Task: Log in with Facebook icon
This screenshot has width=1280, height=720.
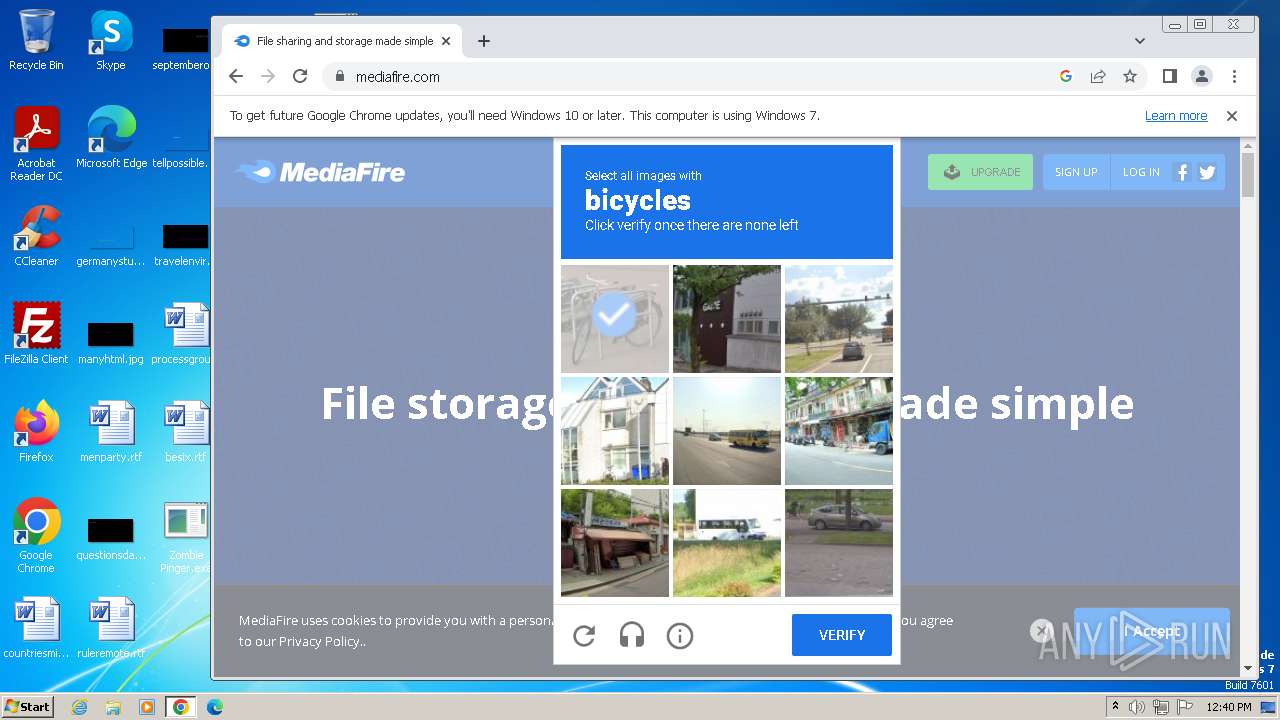Action: click(x=1182, y=172)
